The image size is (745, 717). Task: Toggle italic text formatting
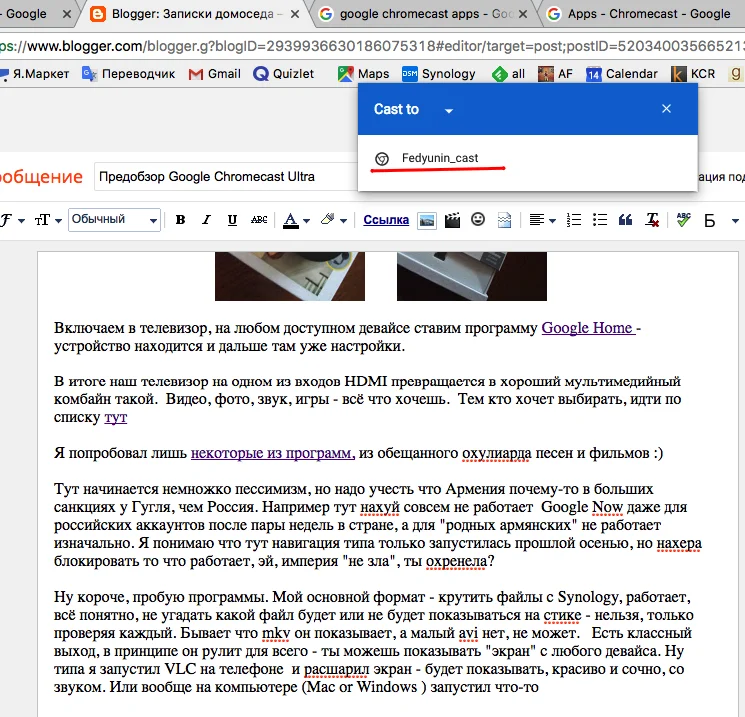206,220
